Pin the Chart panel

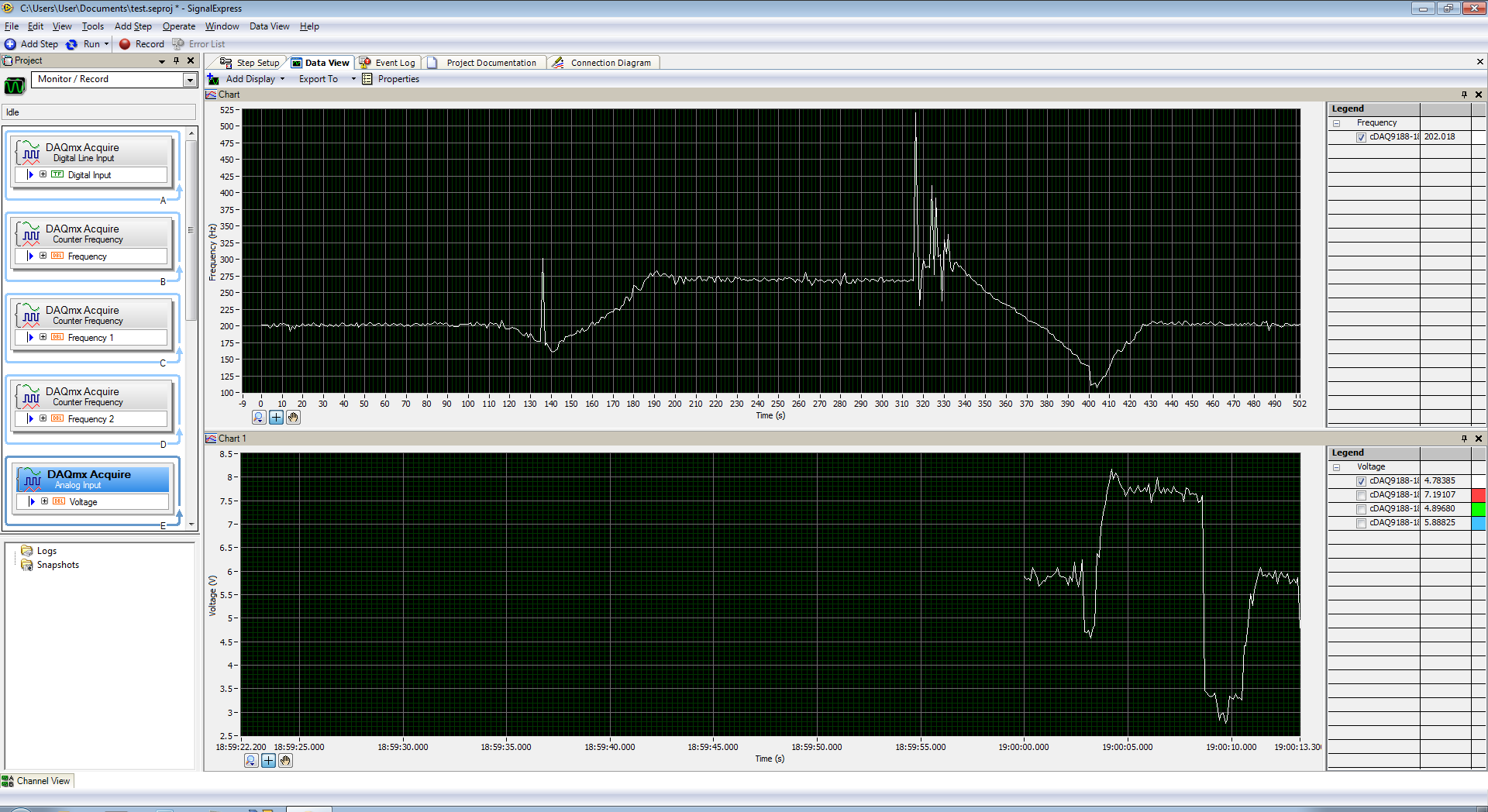click(x=1464, y=95)
